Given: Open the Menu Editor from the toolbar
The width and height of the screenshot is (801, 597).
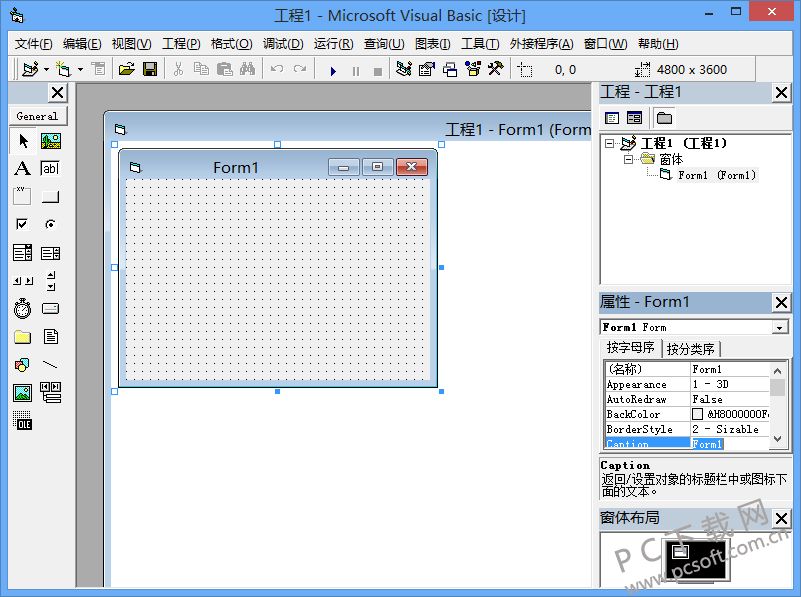Looking at the screenshot, I should (x=97, y=69).
